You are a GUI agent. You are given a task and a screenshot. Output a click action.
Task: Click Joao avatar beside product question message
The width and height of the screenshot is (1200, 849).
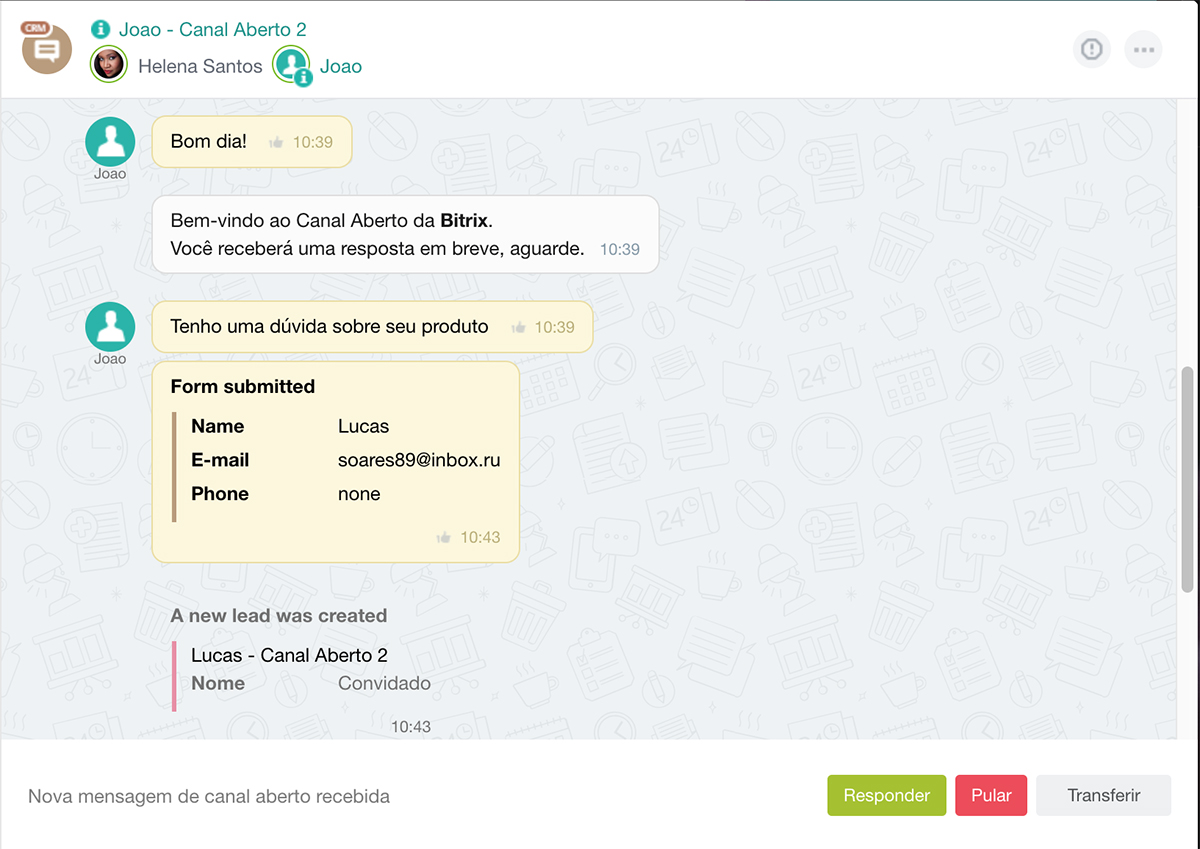point(110,326)
